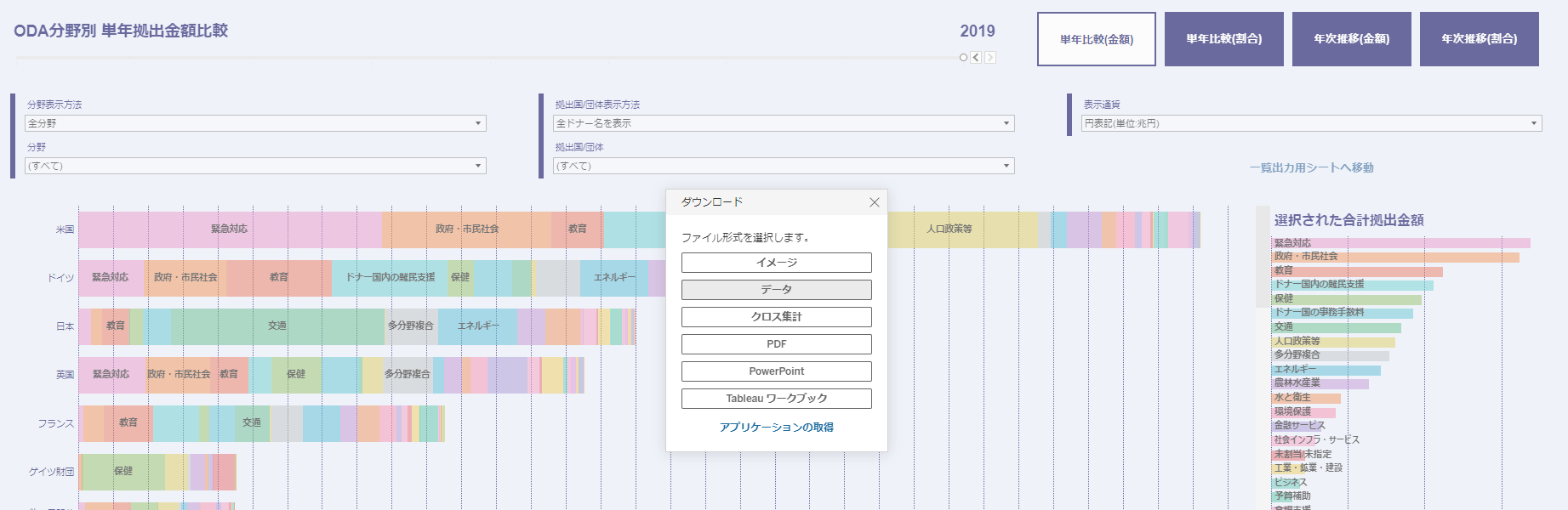Click ドイツ 保健 bar segment
This screenshot has width=1568, height=510.
coord(460,278)
